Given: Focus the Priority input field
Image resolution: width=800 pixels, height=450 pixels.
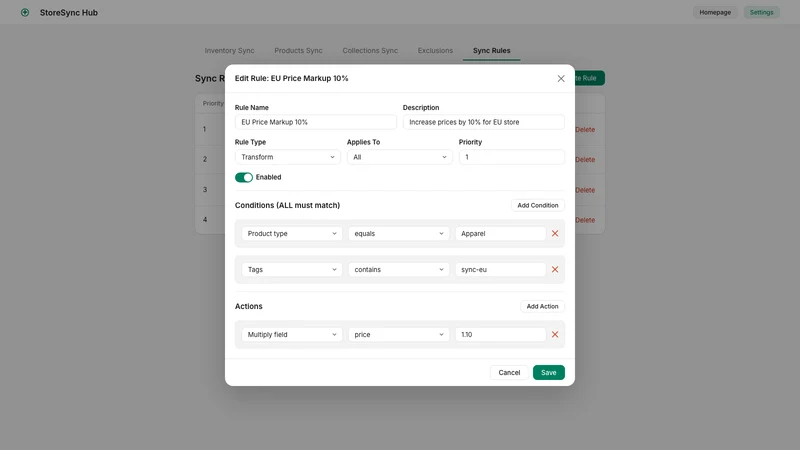Looking at the screenshot, I should point(512,157).
